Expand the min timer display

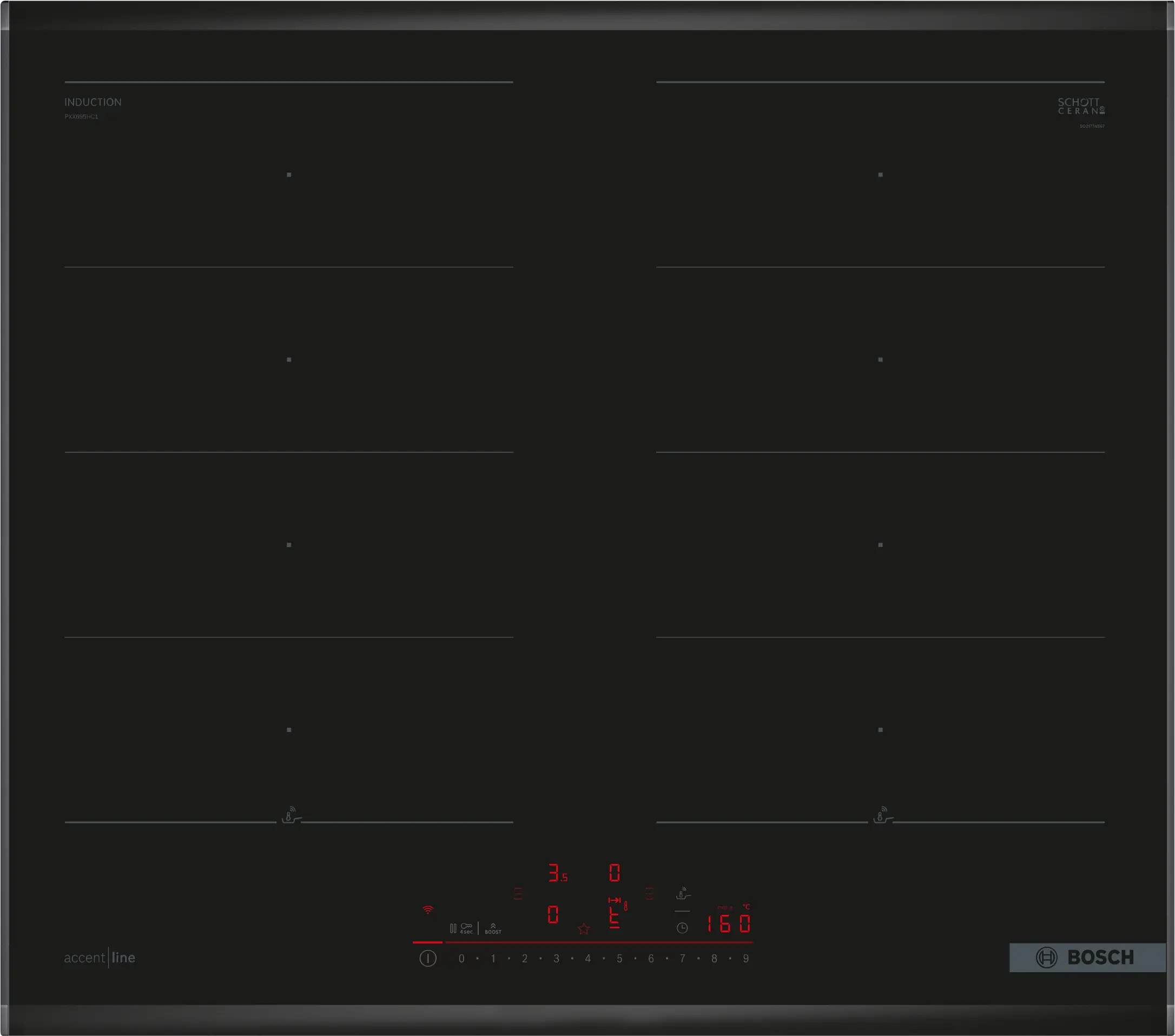pos(725,907)
